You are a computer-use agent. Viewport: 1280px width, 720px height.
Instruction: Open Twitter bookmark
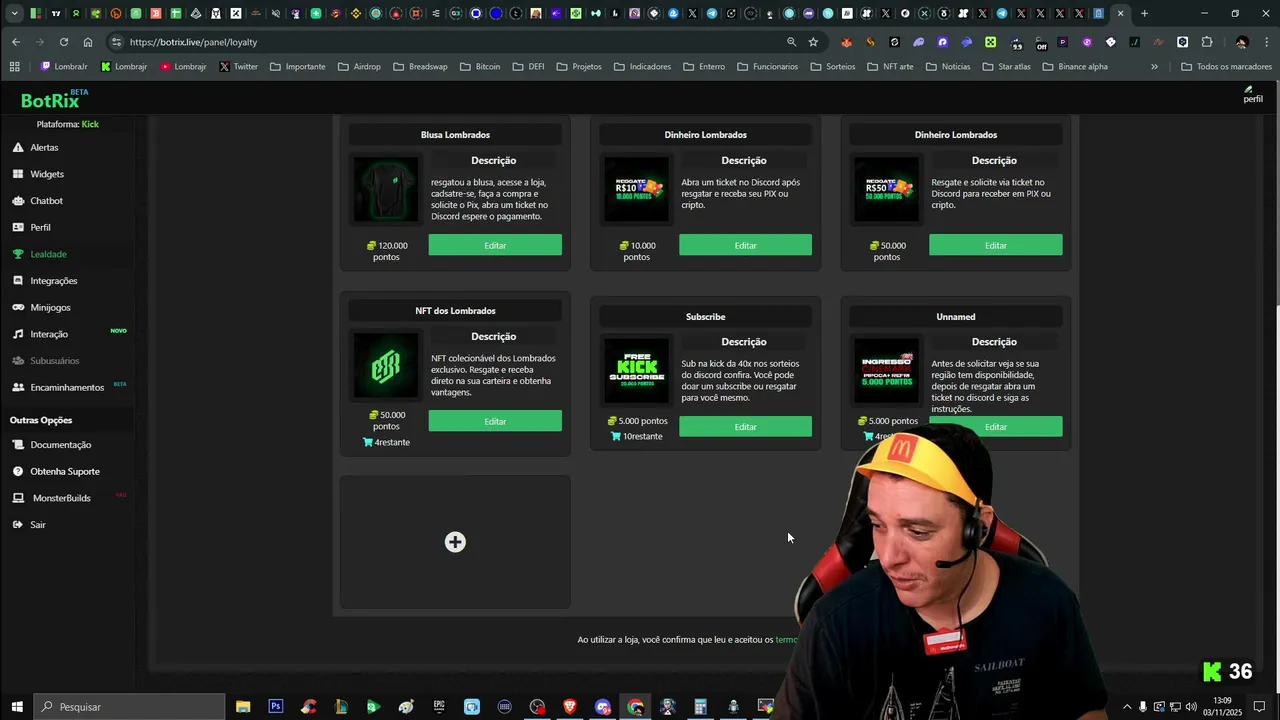(x=238, y=67)
